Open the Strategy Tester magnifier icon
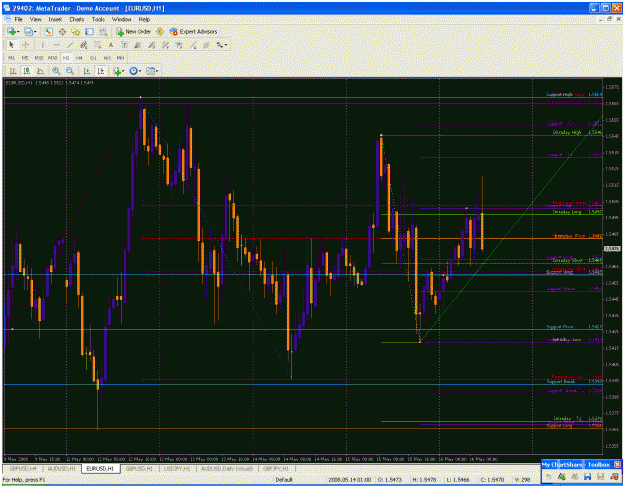Viewport: 625px width, 486px height. pos(103,31)
